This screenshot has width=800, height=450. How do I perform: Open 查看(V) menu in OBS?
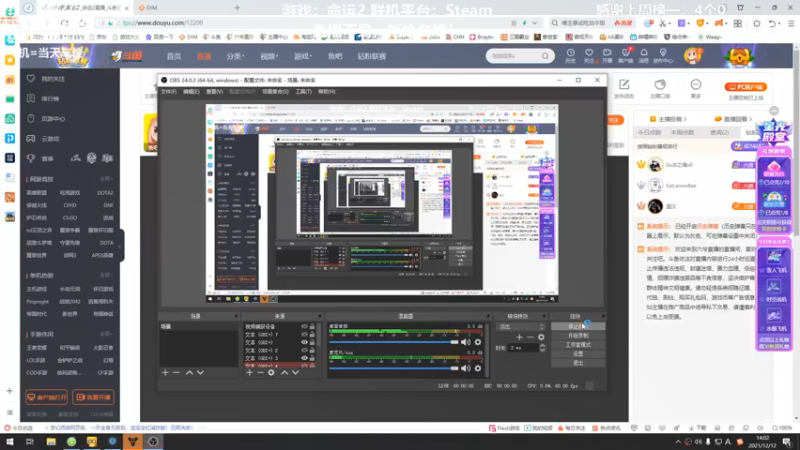point(214,92)
